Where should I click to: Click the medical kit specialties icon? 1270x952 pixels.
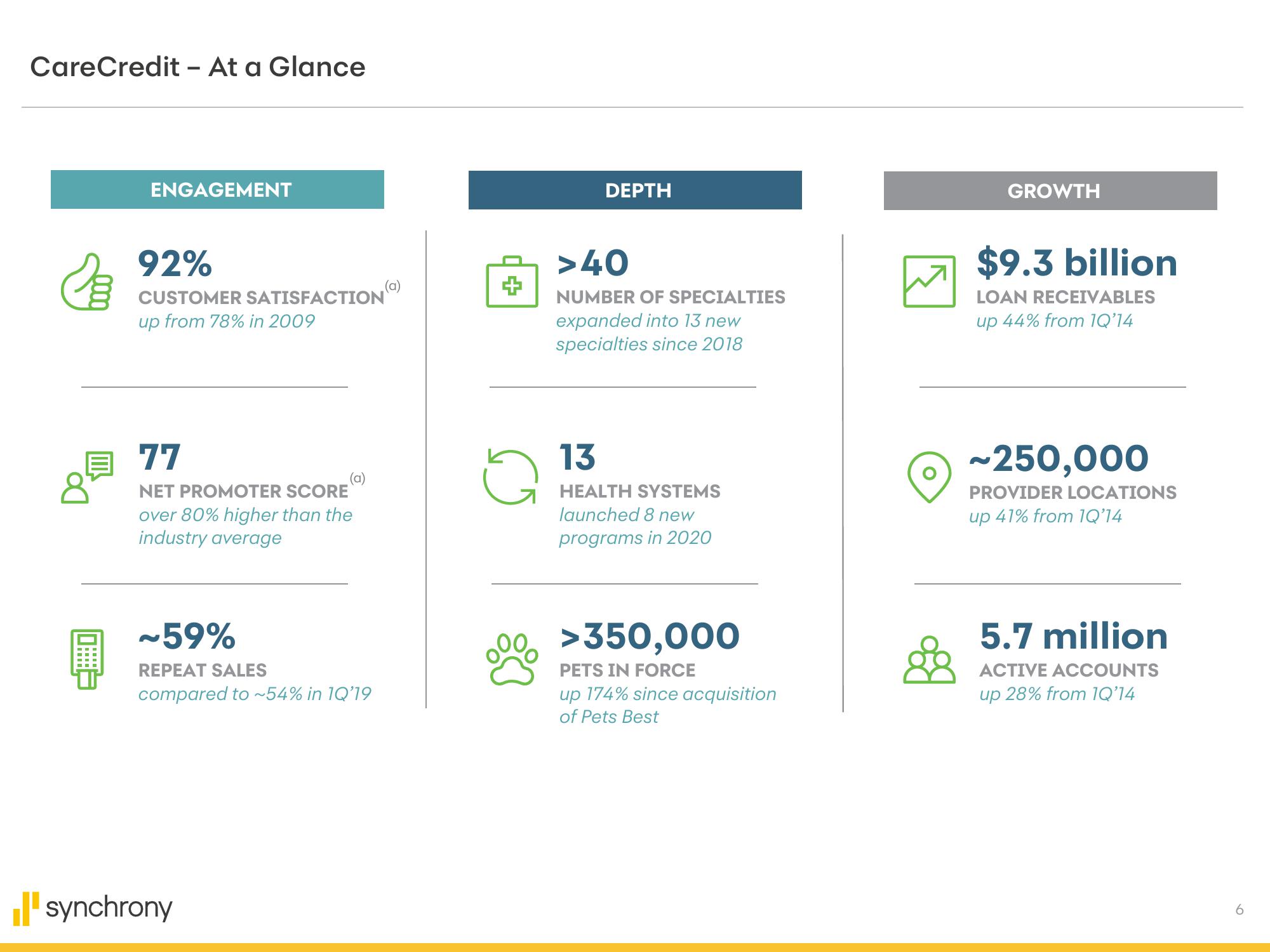coord(512,282)
